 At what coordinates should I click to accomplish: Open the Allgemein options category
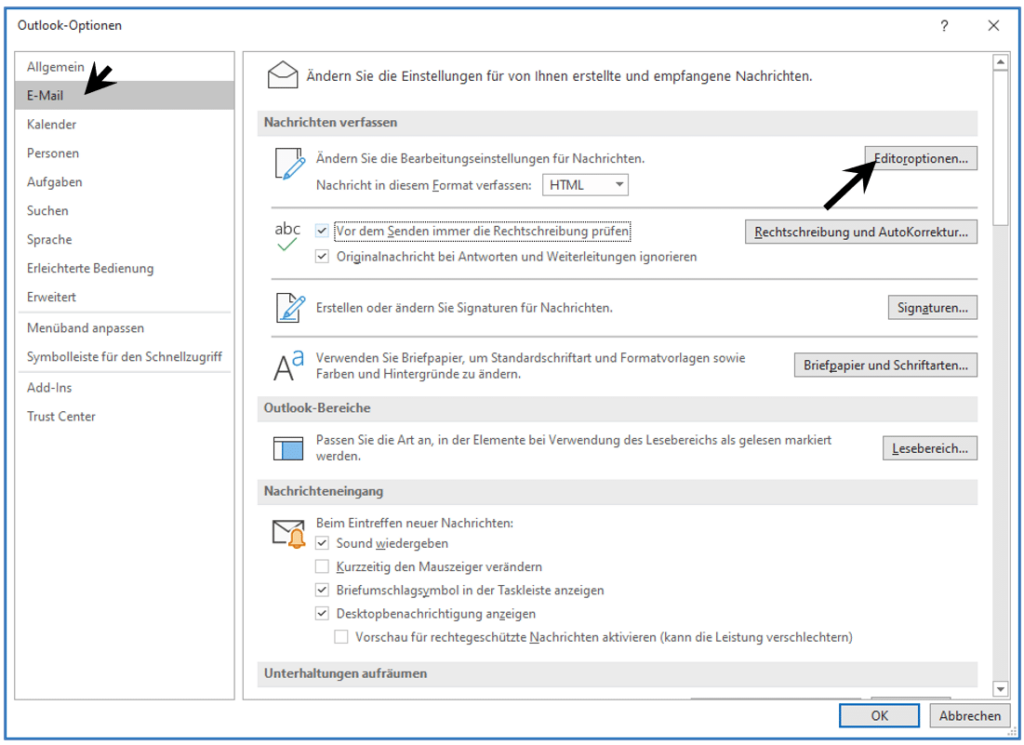[56, 67]
